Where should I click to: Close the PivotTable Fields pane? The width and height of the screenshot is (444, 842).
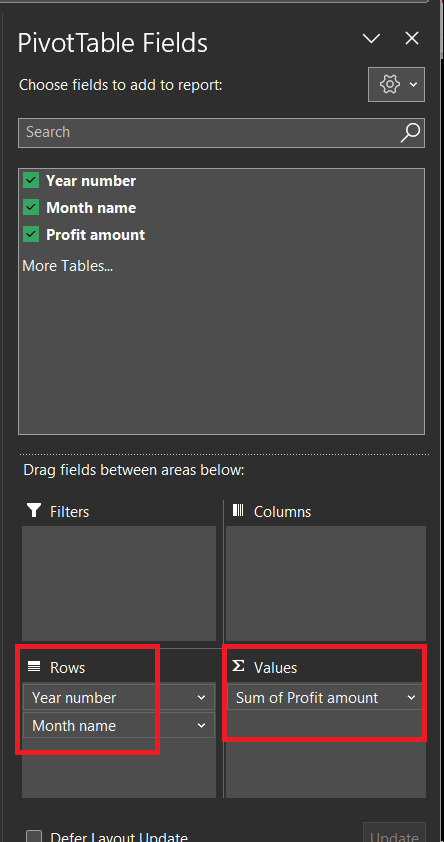[412, 38]
